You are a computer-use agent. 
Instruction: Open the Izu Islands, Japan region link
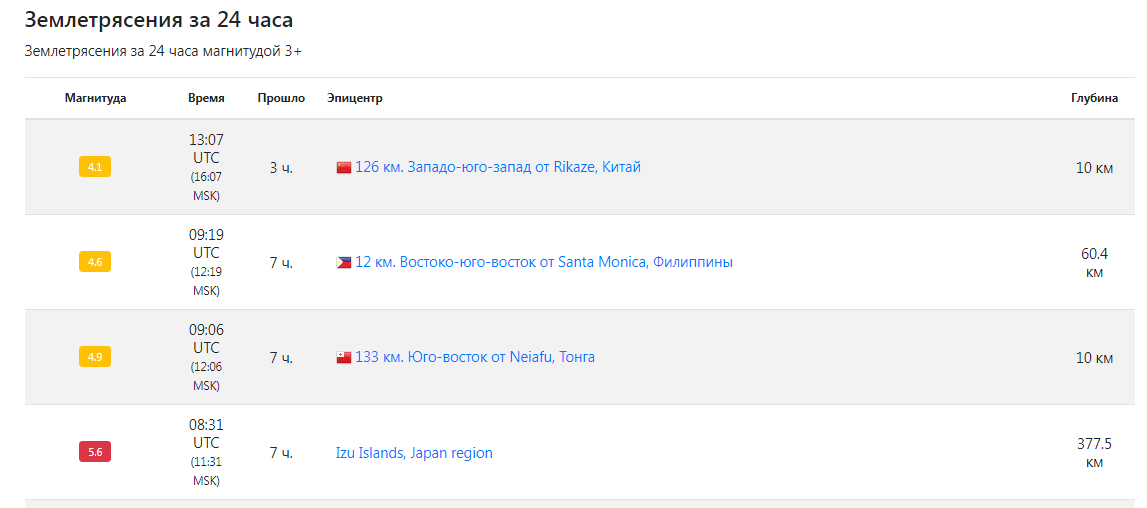pos(414,453)
